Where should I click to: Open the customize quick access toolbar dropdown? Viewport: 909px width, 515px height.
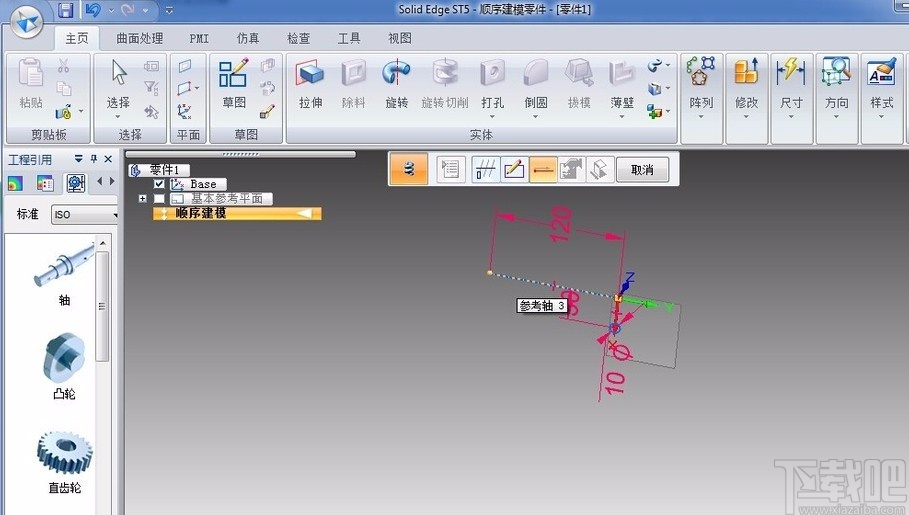click(169, 10)
